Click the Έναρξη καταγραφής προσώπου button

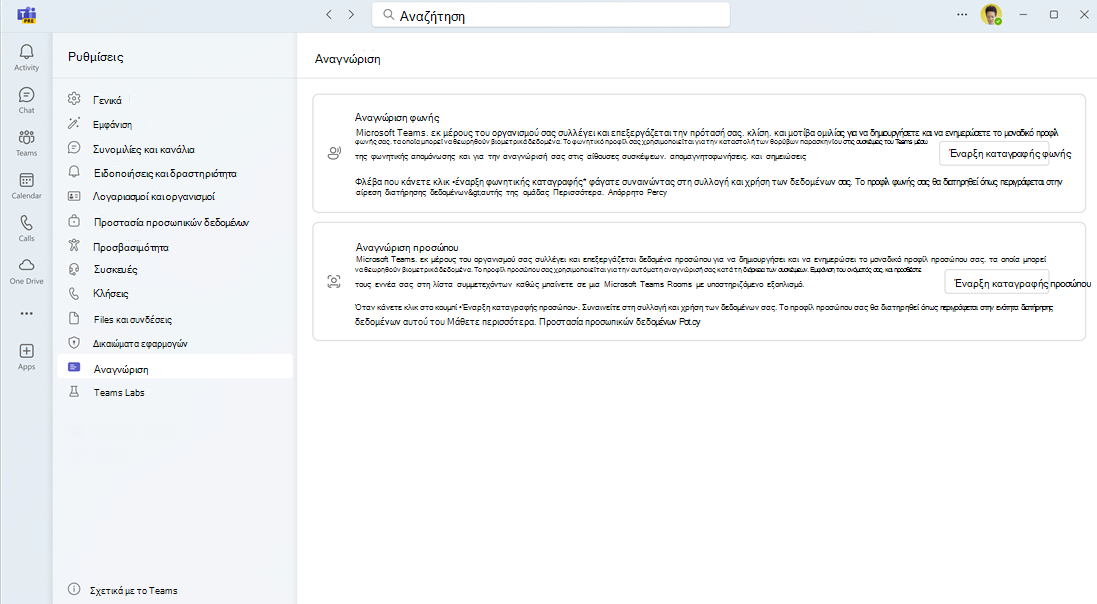click(1018, 283)
